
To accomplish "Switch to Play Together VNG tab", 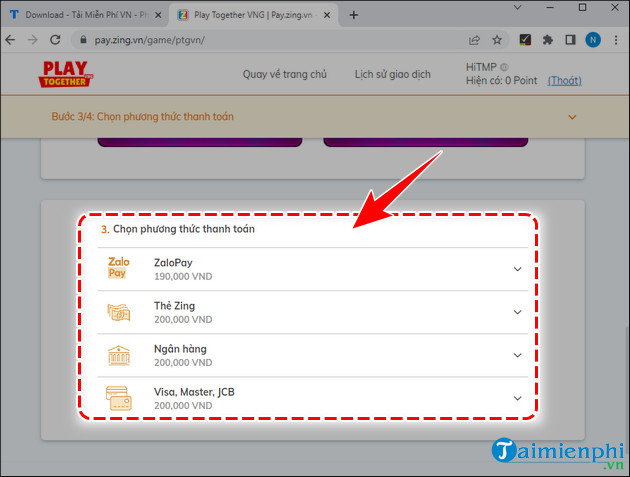I will pyautogui.click(x=253, y=15).
